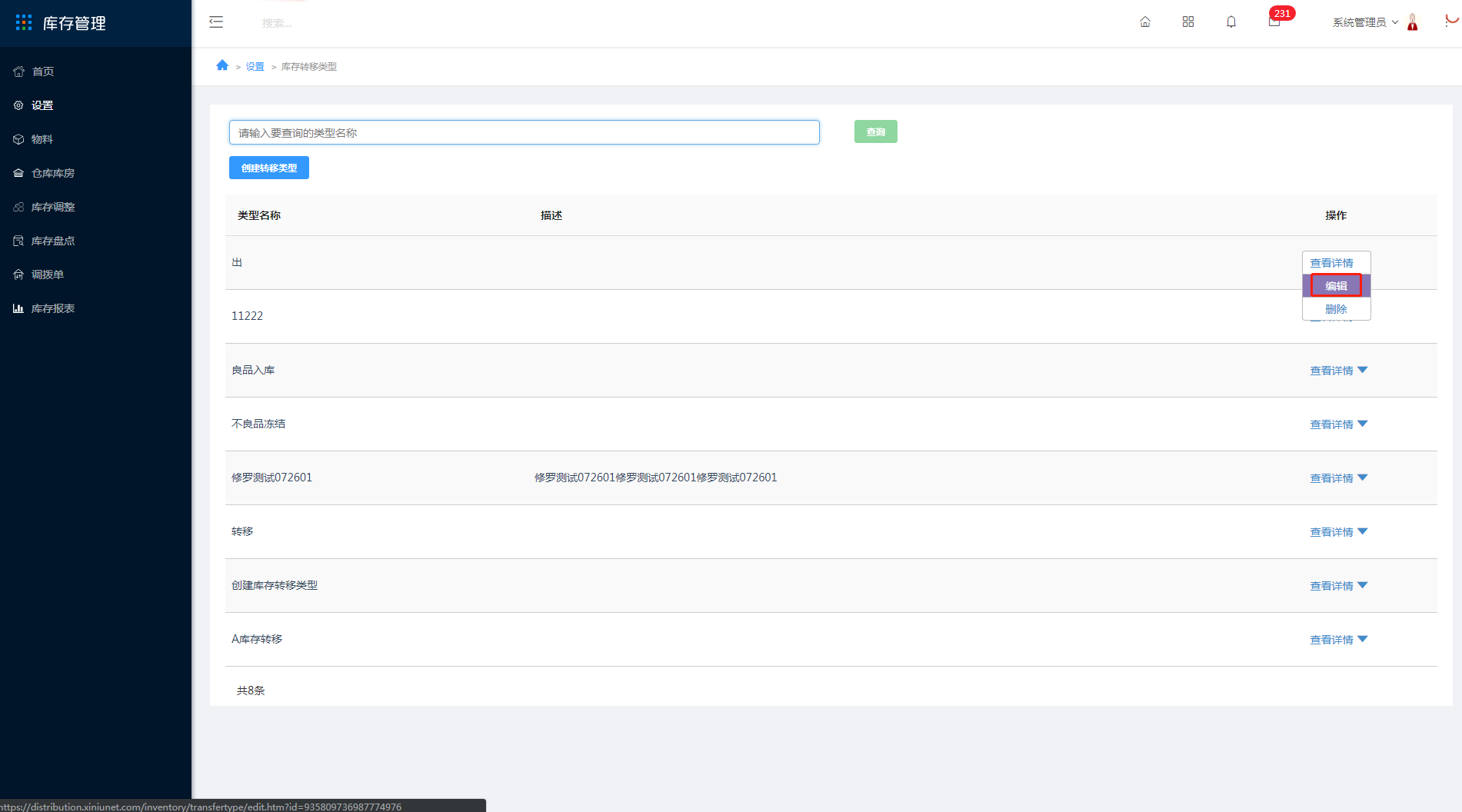Click 调拨单 sidebar icon

click(18, 275)
